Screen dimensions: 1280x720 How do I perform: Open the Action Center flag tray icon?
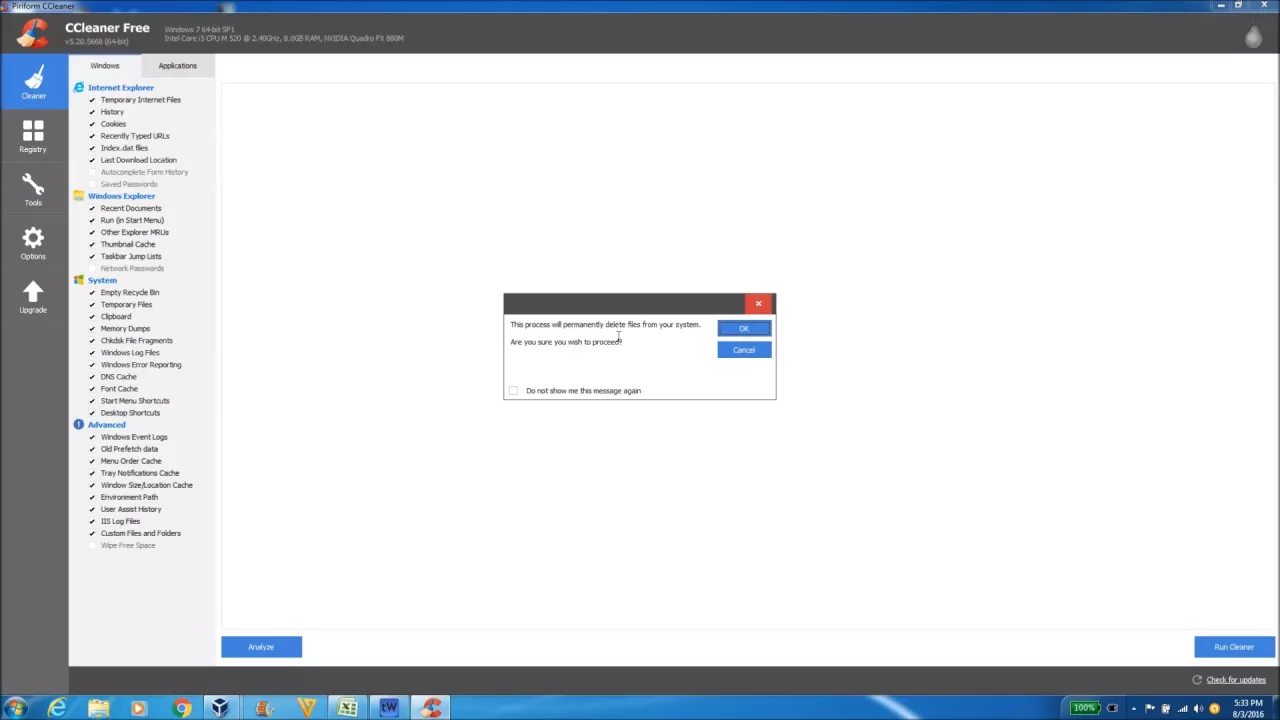coord(1150,709)
